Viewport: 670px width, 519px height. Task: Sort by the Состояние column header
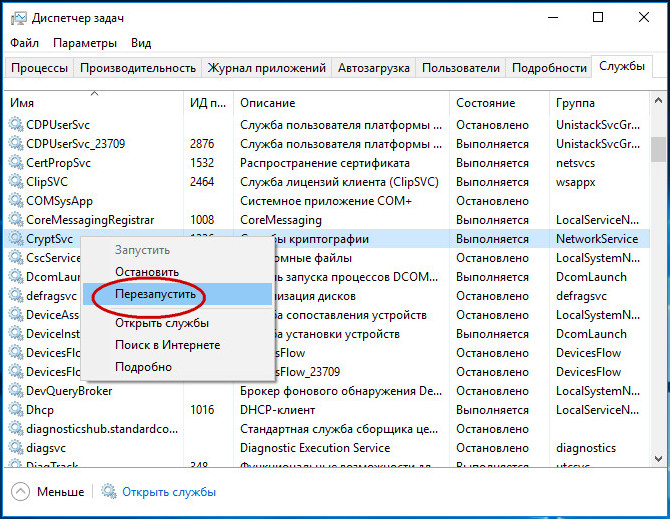pyautogui.click(x=498, y=103)
